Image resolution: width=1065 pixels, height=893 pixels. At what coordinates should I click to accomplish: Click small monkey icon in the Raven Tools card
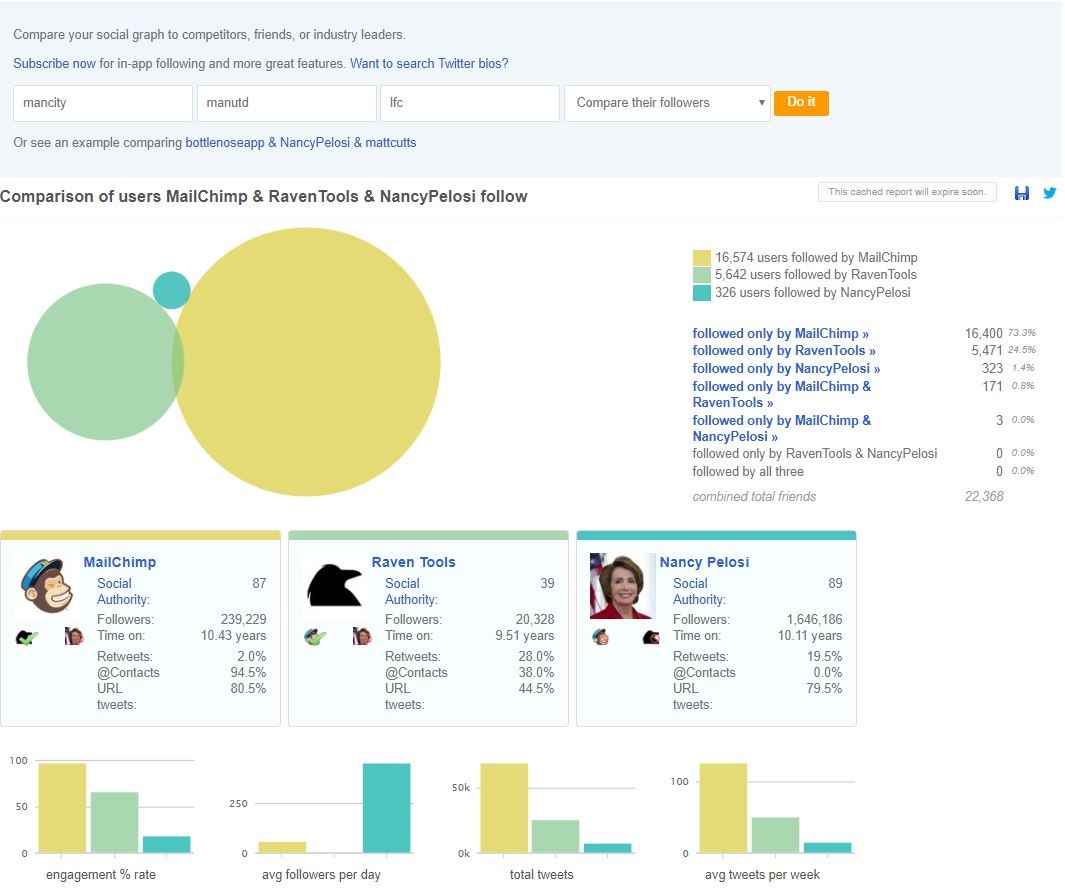tap(315, 637)
